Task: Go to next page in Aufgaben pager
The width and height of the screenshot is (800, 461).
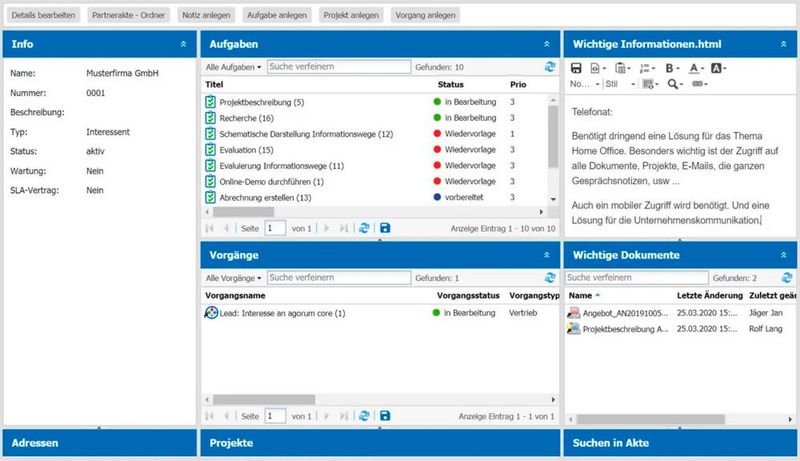Action: pos(327,228)
